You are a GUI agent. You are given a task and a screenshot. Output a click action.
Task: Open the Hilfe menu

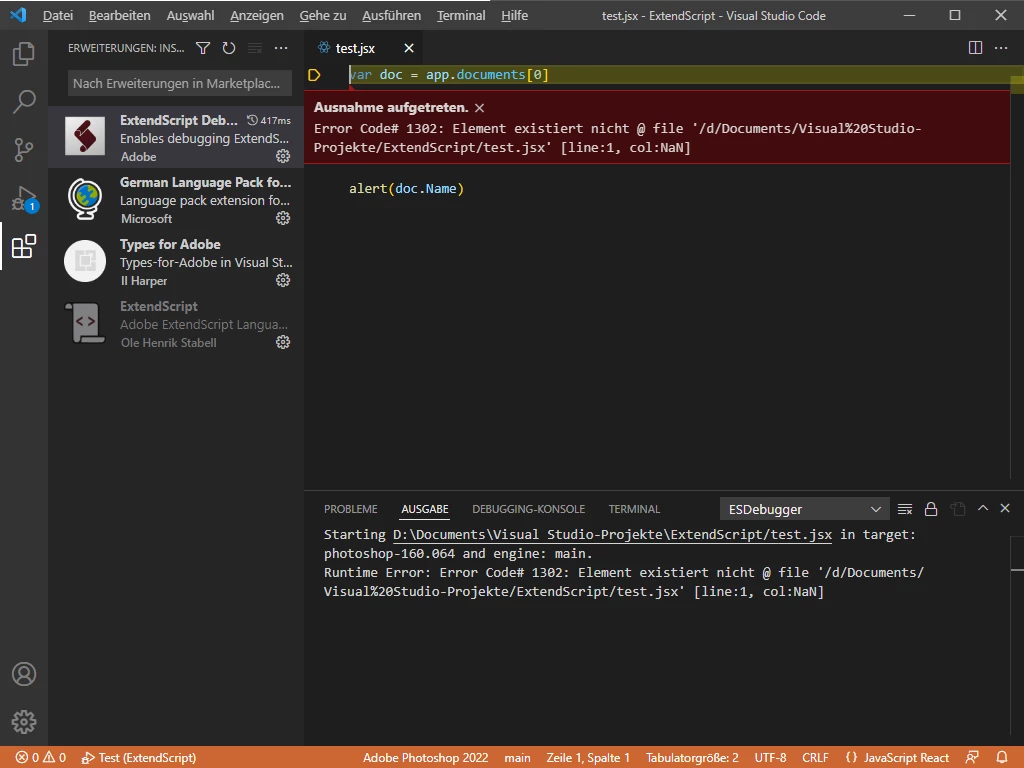[x=515, y=16]
